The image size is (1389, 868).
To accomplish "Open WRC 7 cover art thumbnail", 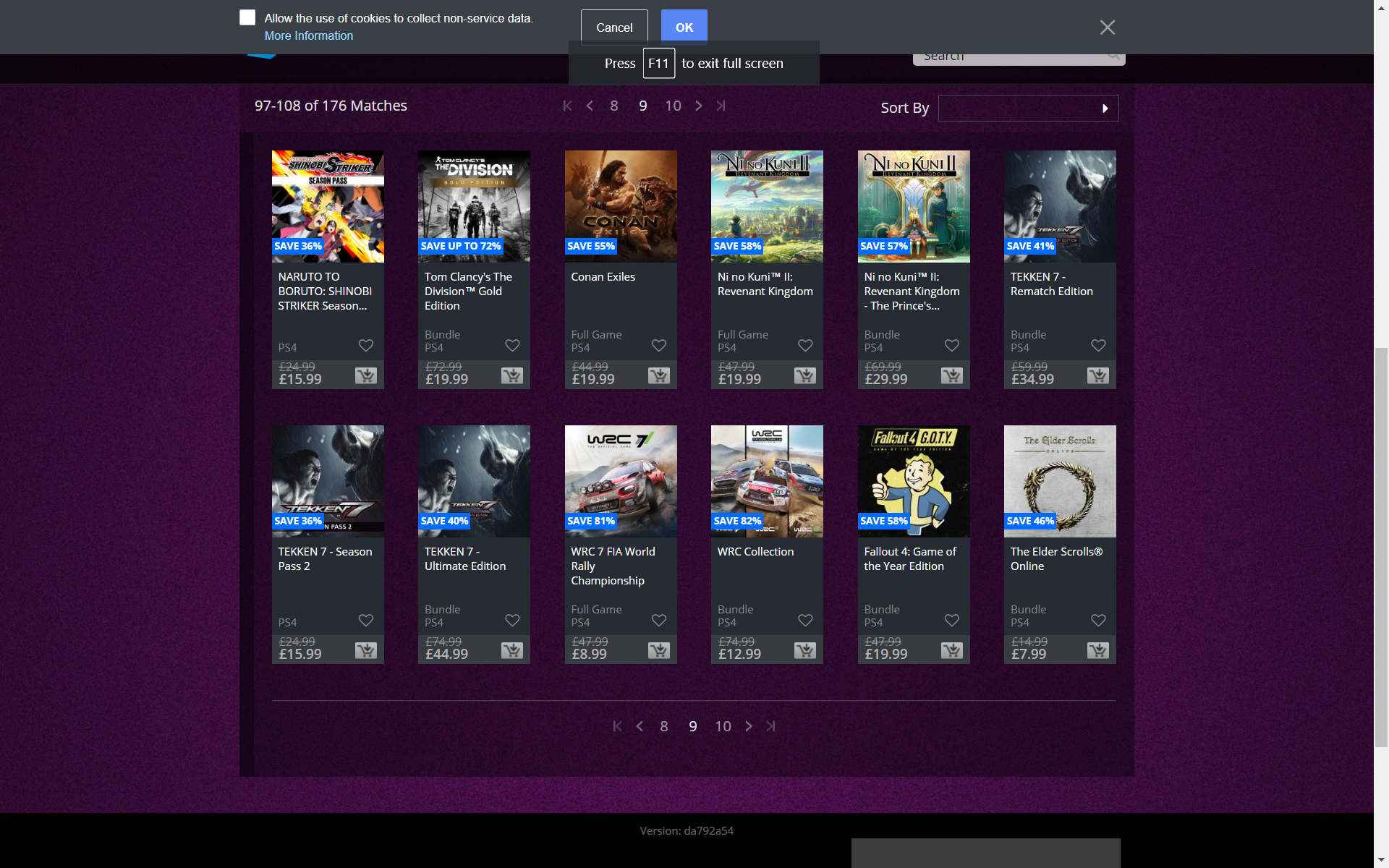I will pos(621,481).
